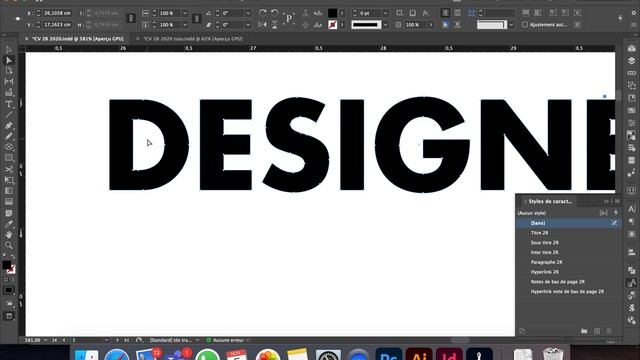Image resolution: width=640 pixels, height=360 pixels.
Task: Open the Aucune erreur preflight menu
Action: (247, 340)
